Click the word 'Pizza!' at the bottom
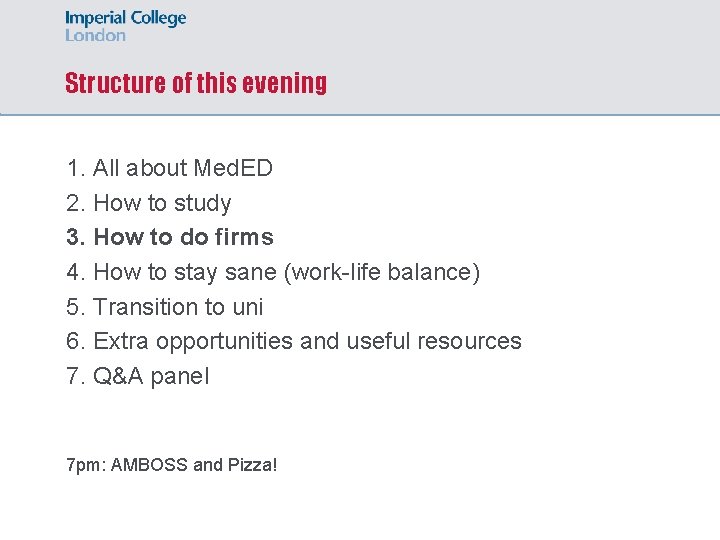Image resolution: width=720 pixels, height=540 pixels. click(x=252, y=465)
